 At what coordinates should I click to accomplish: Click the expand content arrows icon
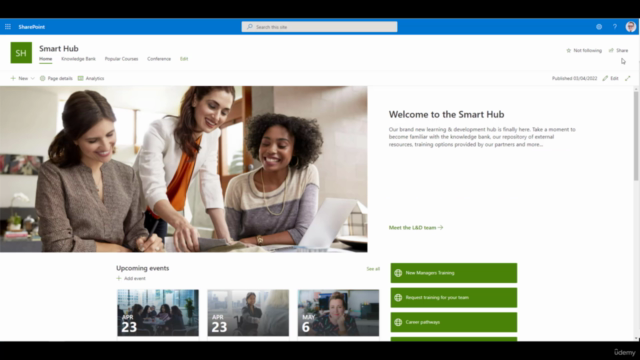click(x=628, y=78)
